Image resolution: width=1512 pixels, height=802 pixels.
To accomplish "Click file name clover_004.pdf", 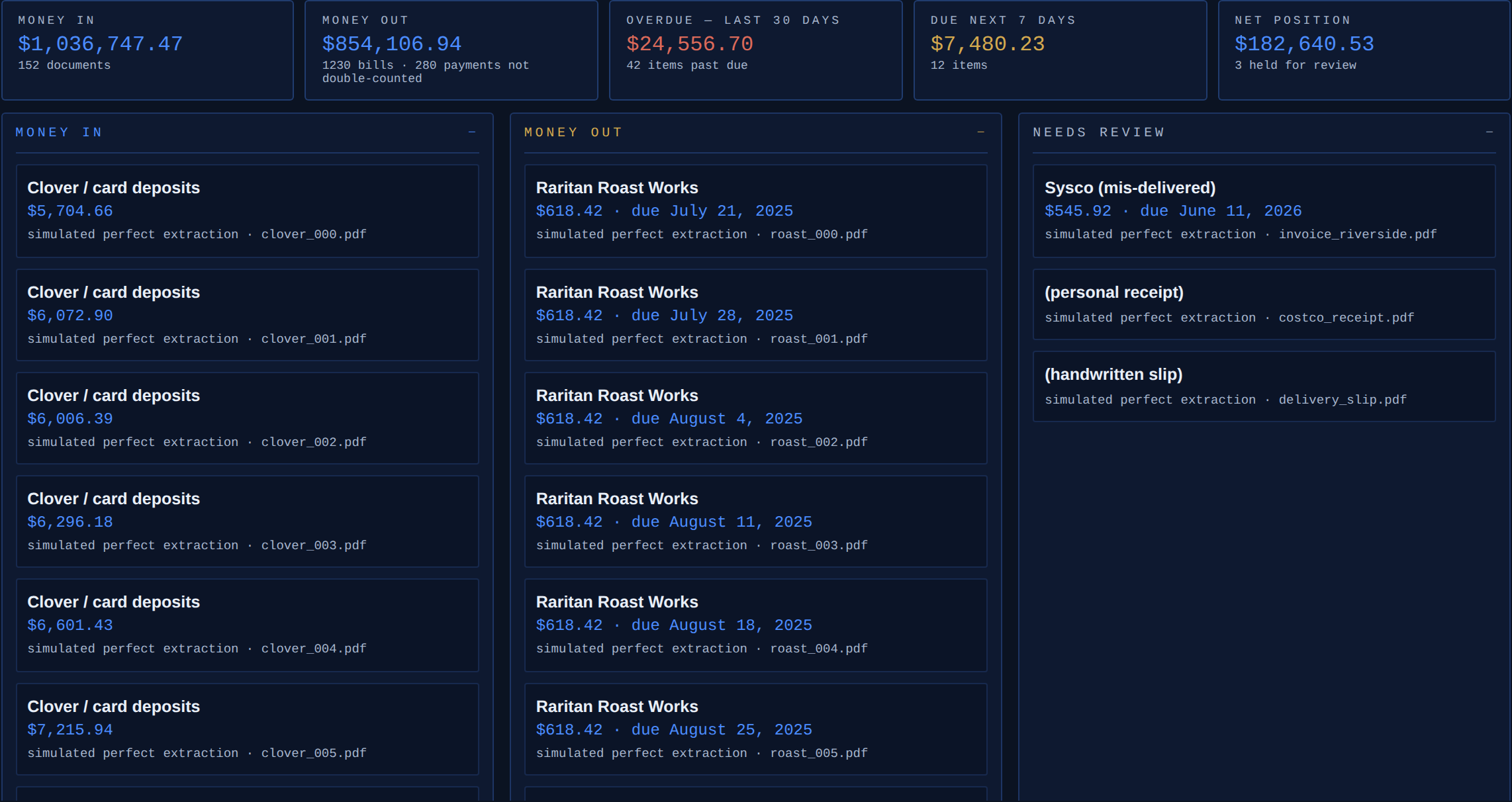I will [x=314, y=648].
